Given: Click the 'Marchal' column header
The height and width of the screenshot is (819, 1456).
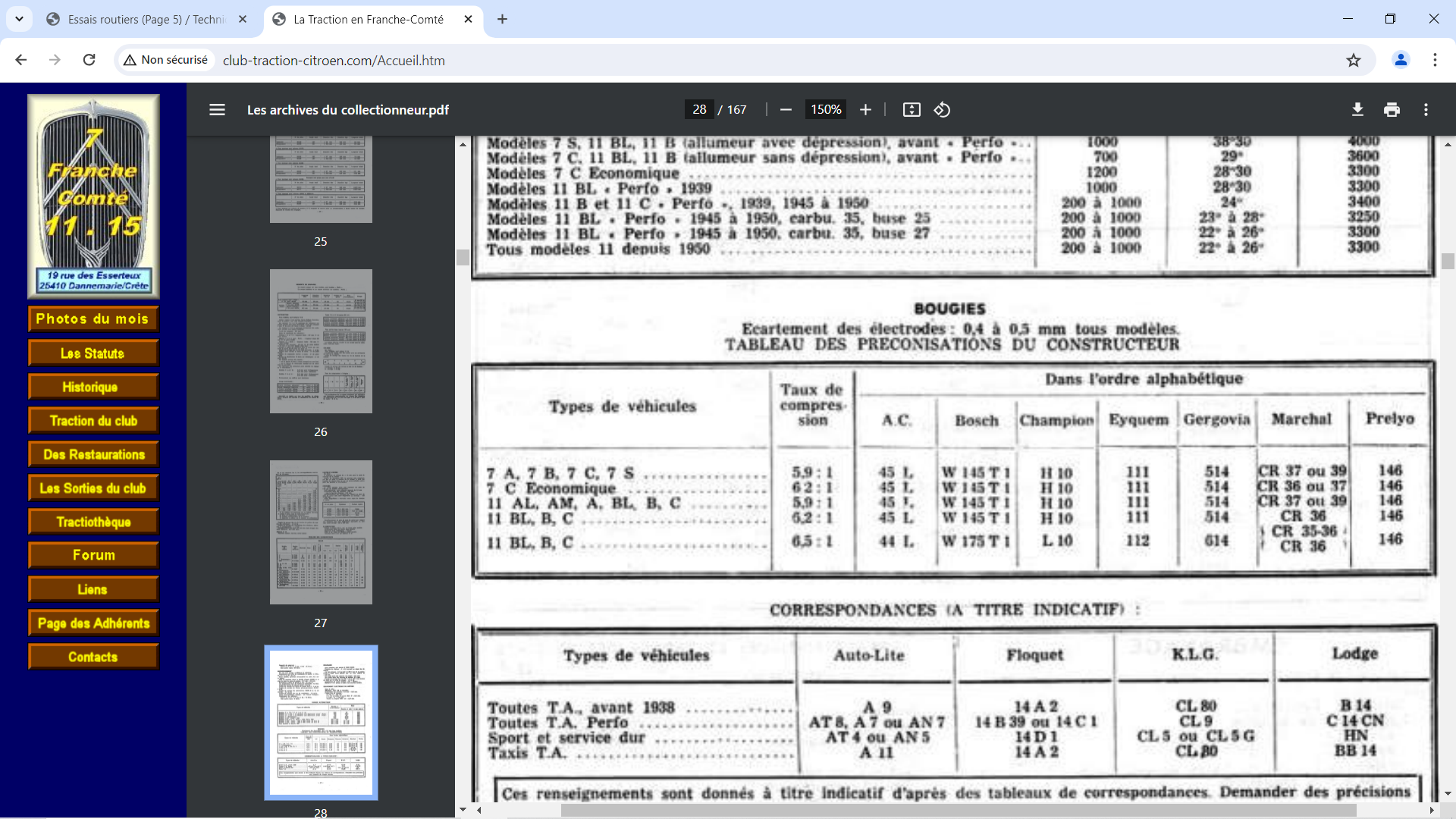Looking at the screenshot, I should coord(1301,419).
